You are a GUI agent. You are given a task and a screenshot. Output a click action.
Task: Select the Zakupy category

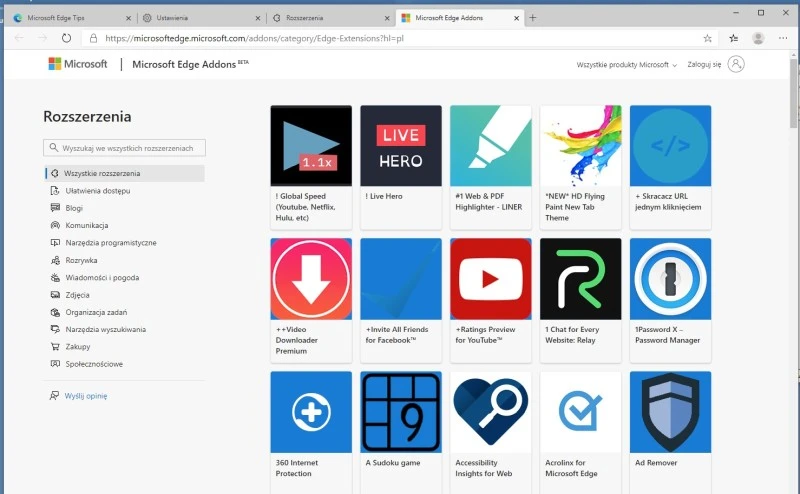78,347
